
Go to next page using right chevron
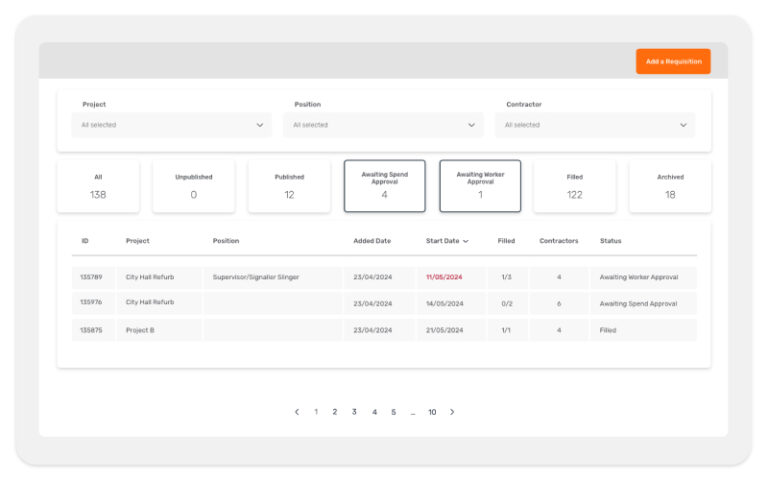(x=452, y=412)
